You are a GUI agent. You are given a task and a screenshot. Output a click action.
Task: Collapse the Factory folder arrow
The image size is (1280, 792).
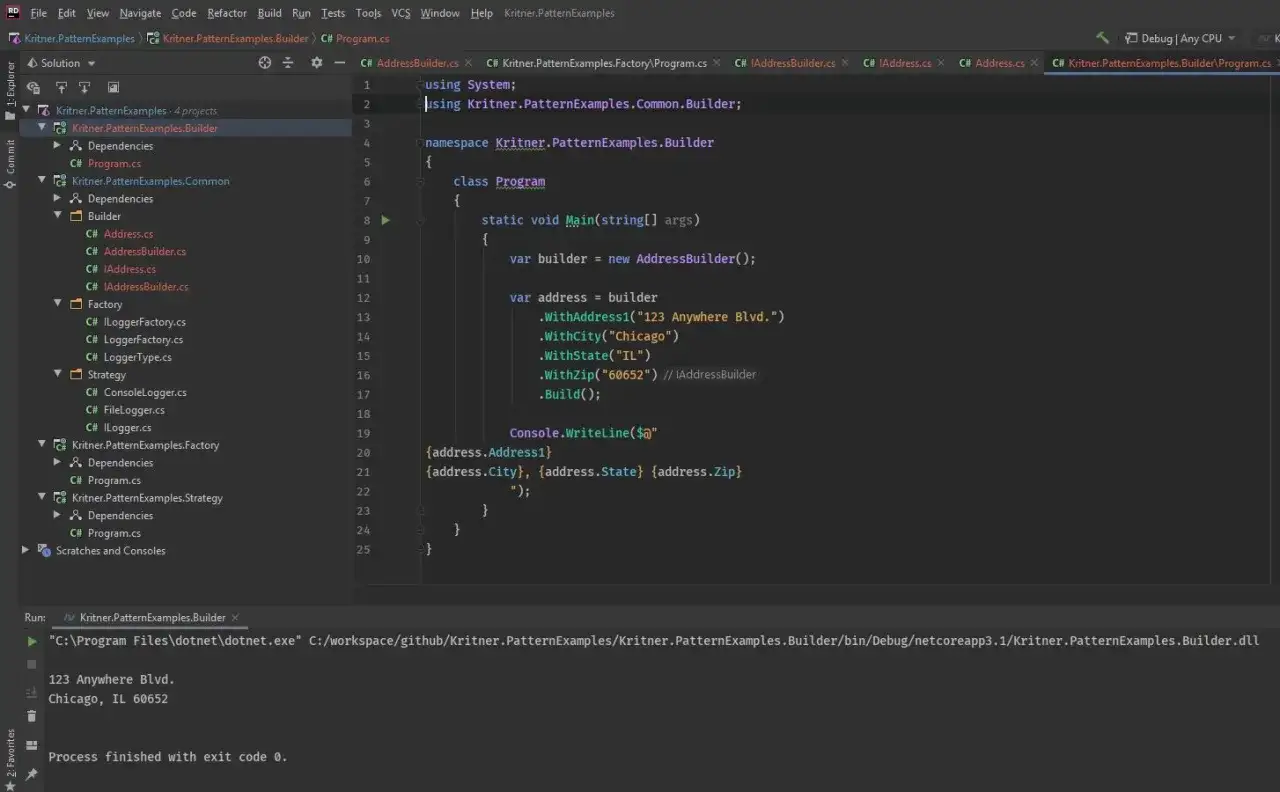pos(58,304)
